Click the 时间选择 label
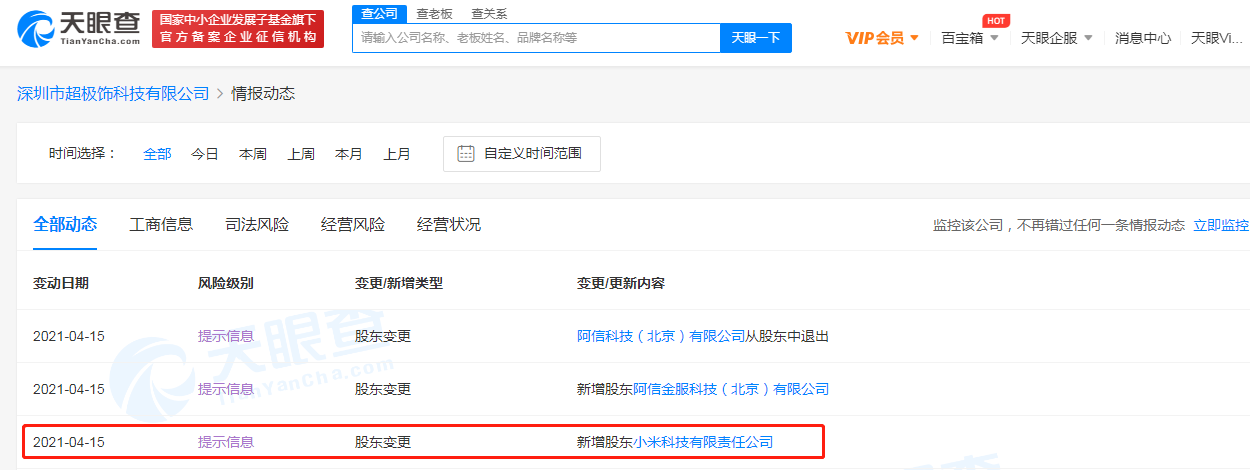This screenshot has height=470, width=1250. [x=83, y=154]
